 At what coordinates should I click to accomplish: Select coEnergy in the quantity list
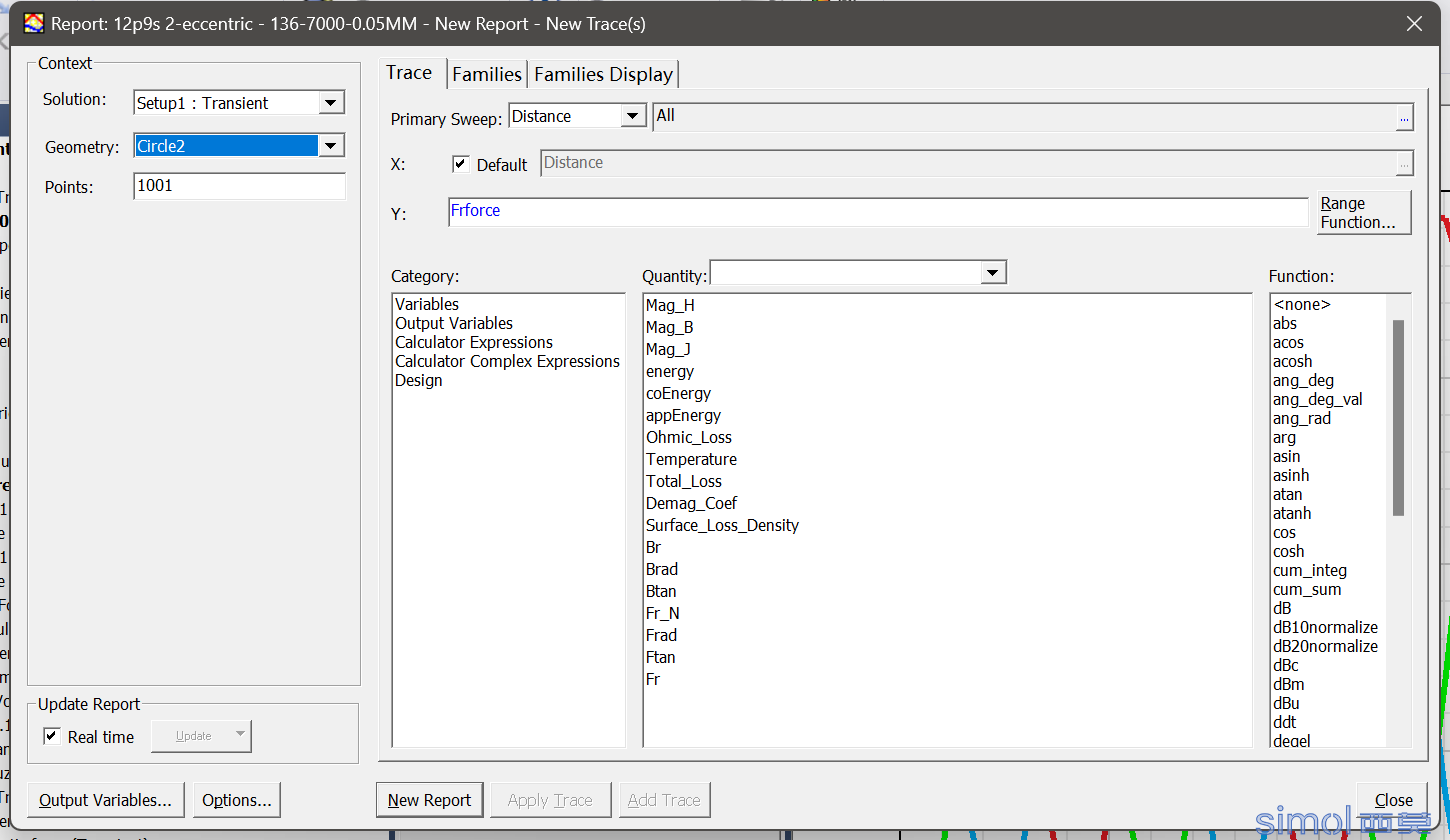pos(678,393)
